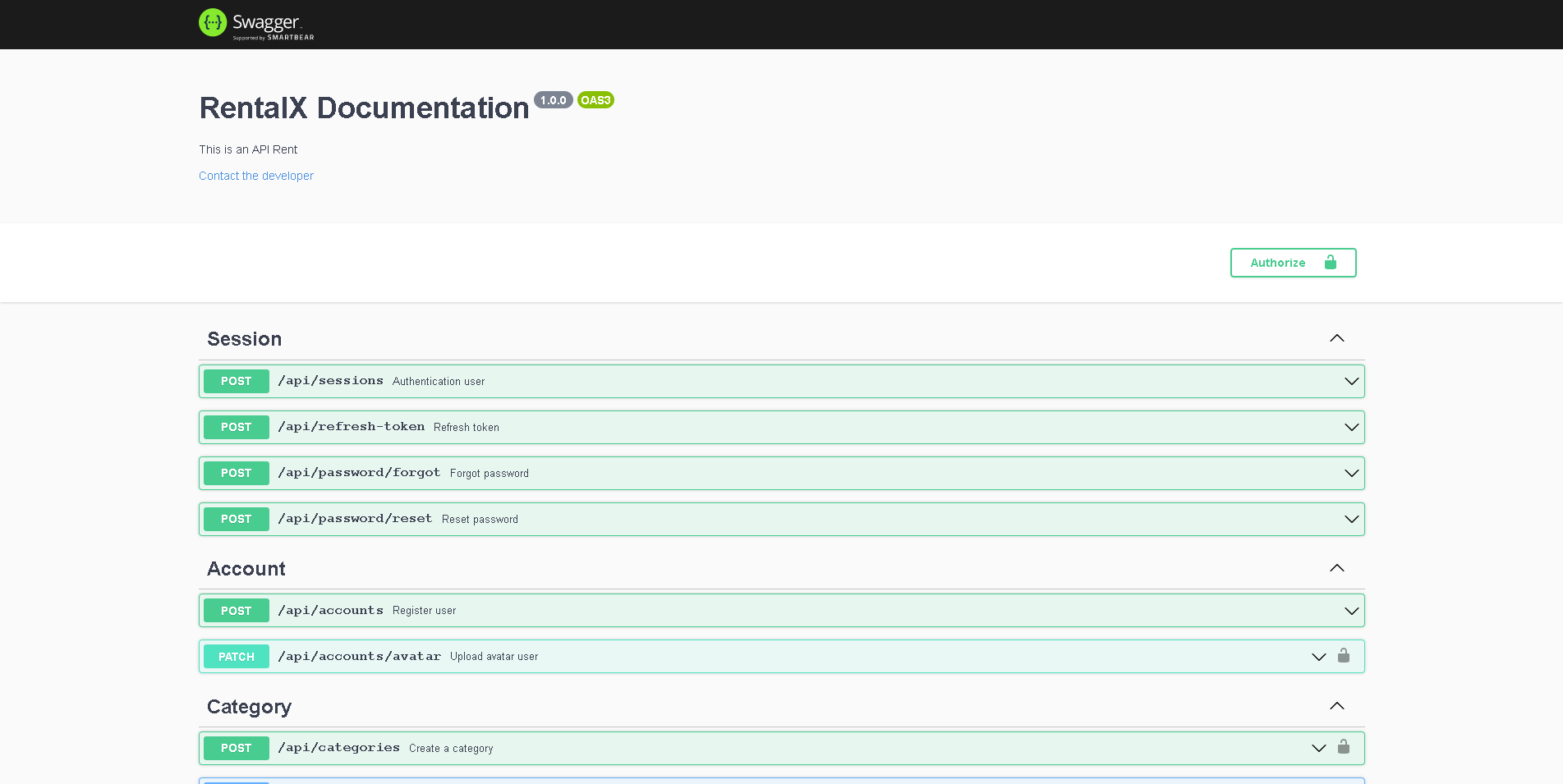Click the Swagger logo icon
This screenshot has width=1563, height=784.
(x=213, y=23)
